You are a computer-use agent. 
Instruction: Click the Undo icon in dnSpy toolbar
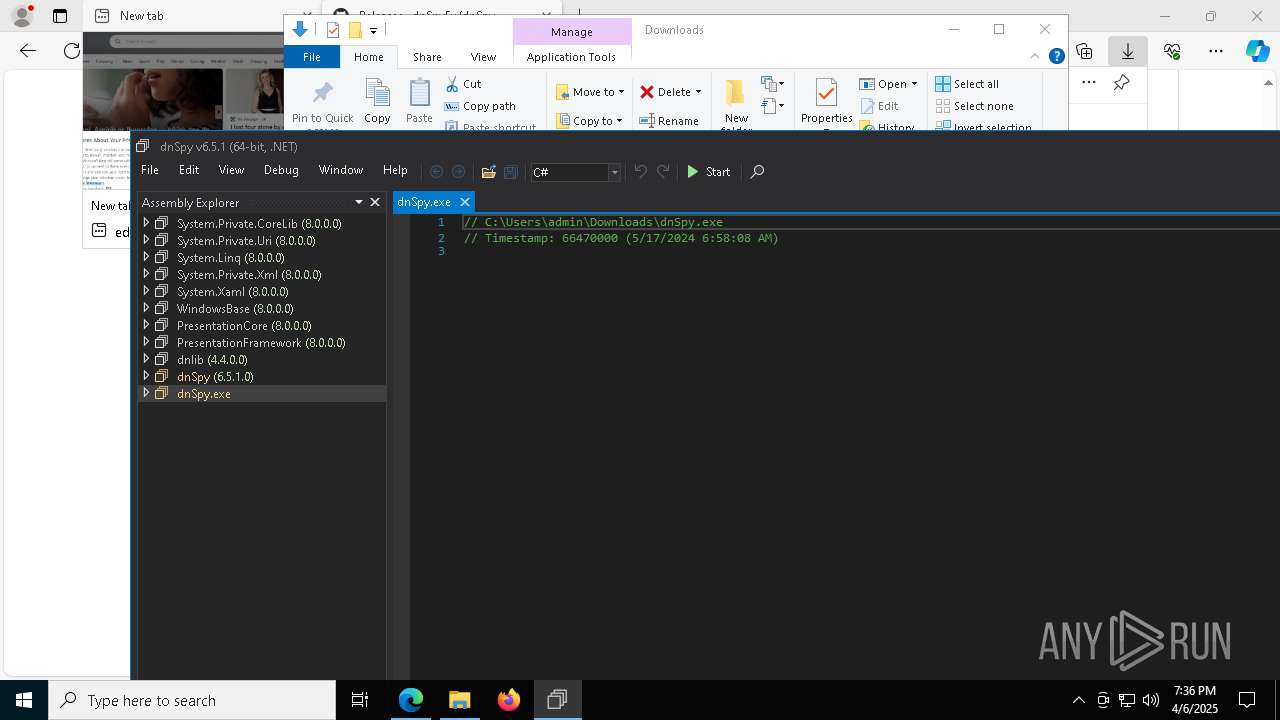[x=641, y=172]
